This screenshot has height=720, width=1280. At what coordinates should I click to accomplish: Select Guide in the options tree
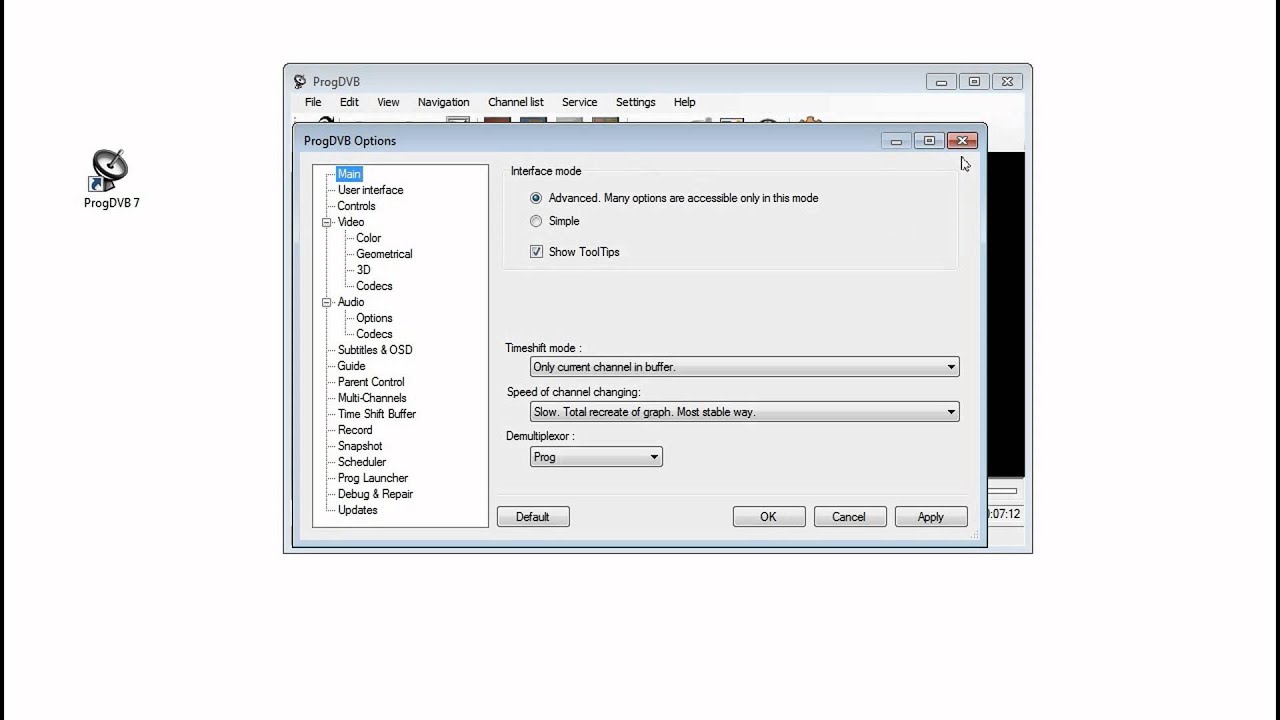tap(352, 366)
